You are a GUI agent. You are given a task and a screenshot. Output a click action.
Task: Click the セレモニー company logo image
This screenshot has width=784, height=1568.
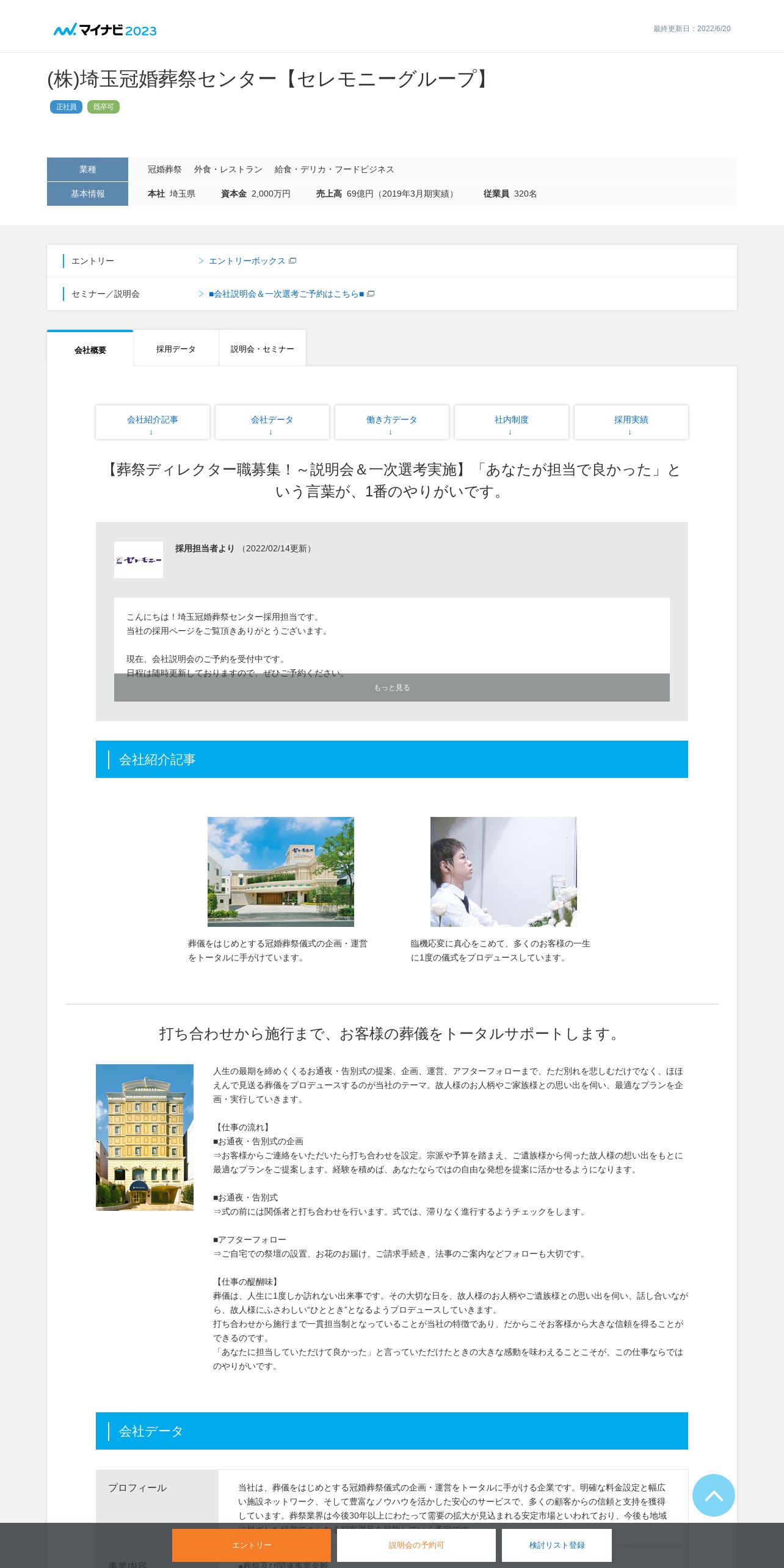coord(139,560)
